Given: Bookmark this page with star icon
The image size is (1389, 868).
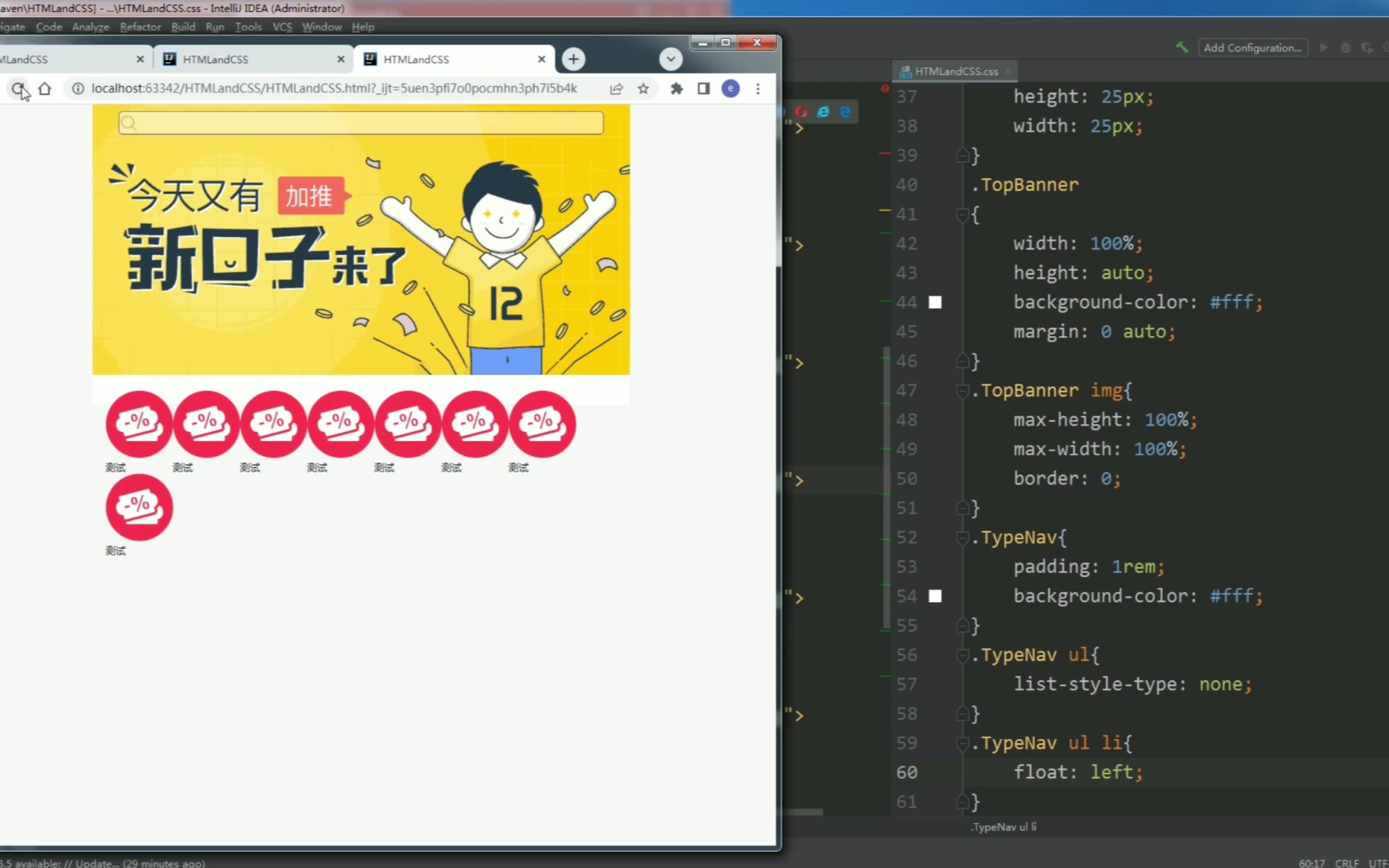Looking at the screenshot, I should coord(643,89).
